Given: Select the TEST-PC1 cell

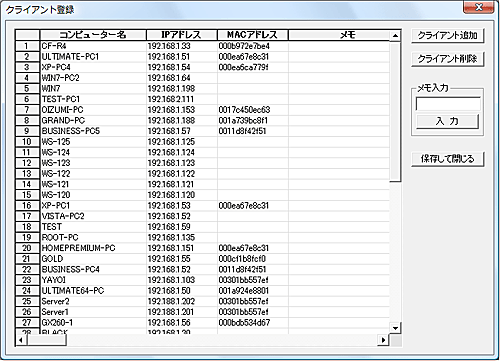Looking at the screenshot, I should coord(93,99).
